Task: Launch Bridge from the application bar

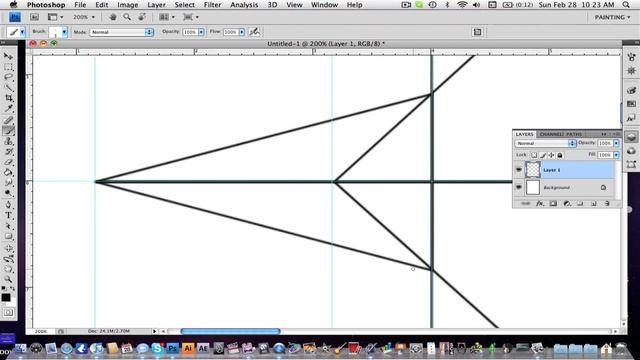Action: click(x=34, y=17)
